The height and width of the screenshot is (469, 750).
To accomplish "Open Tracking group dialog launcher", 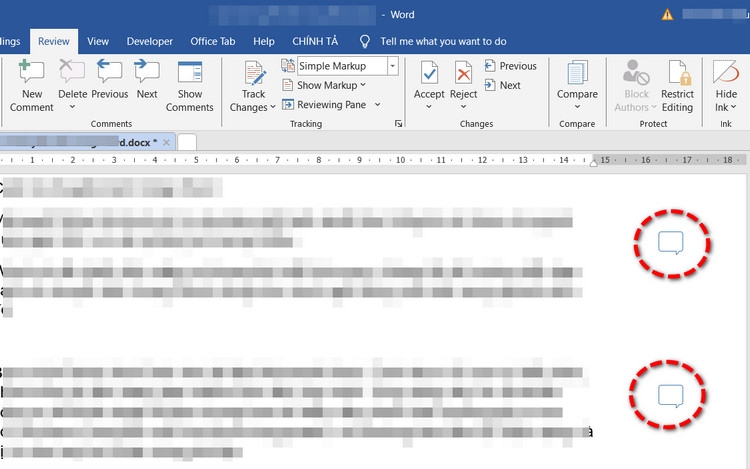I will coord(398,124).
